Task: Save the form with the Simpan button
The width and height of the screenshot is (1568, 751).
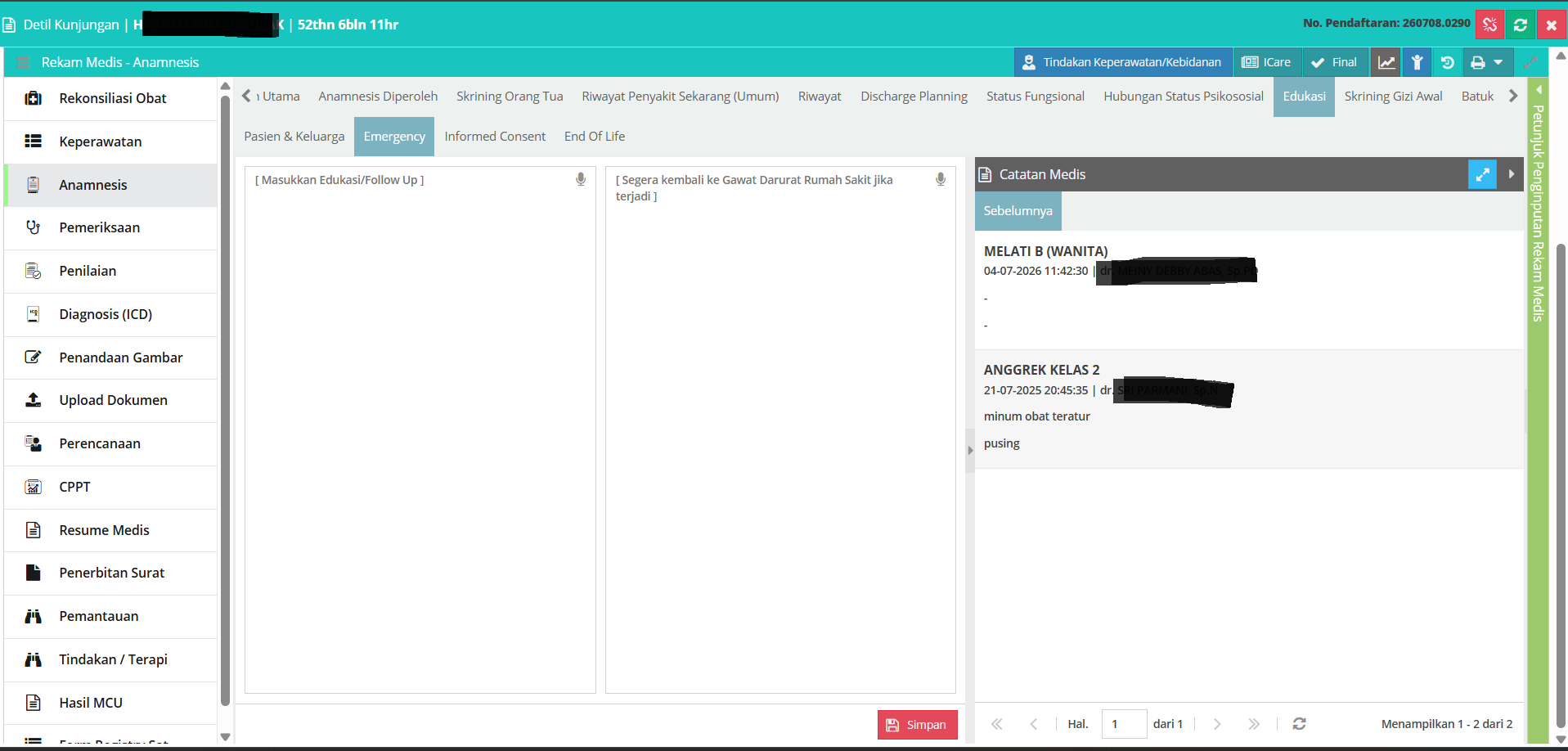Action: click(x=917, y=725)
